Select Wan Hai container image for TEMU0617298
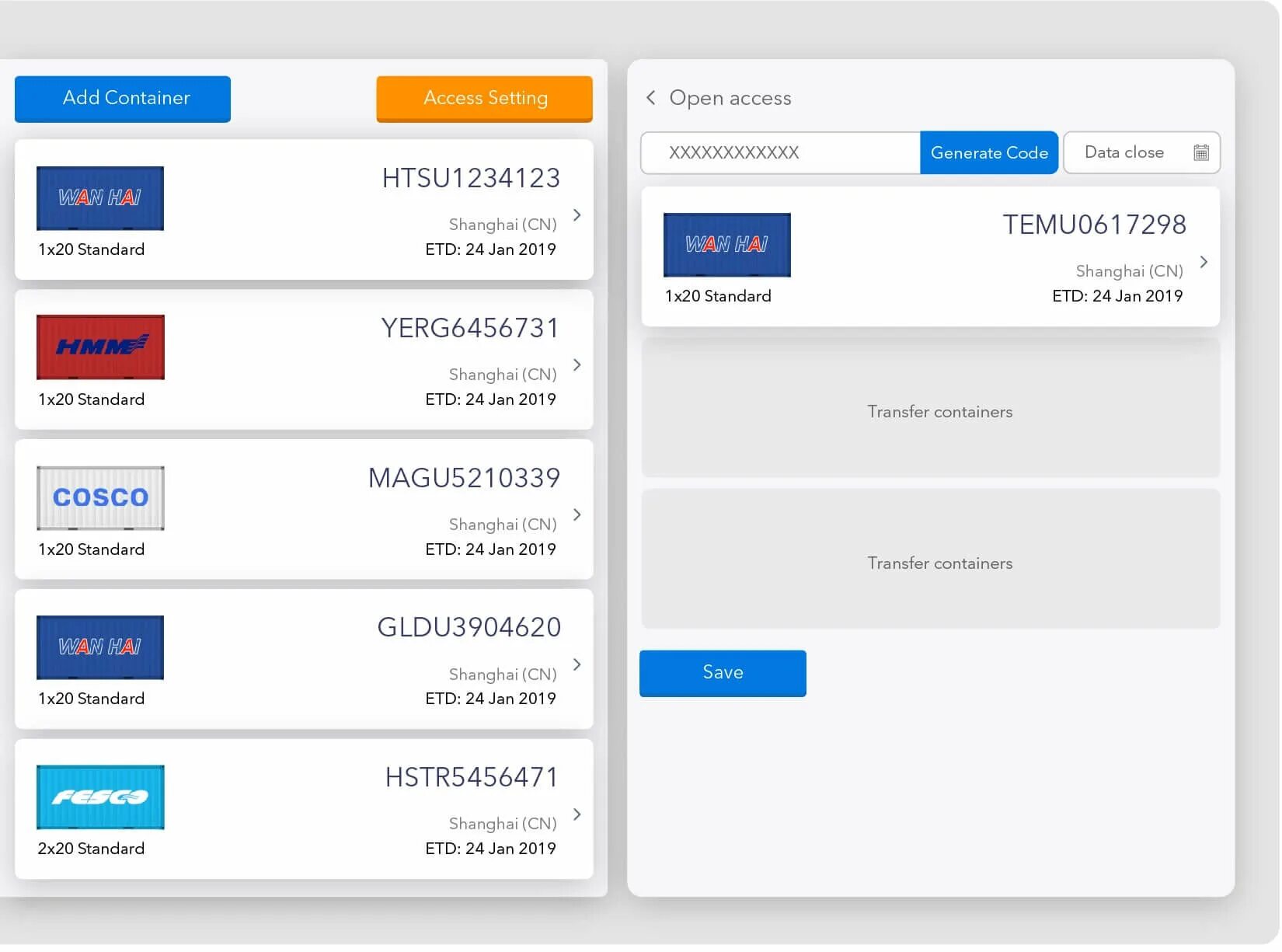 tap(727, 245)
